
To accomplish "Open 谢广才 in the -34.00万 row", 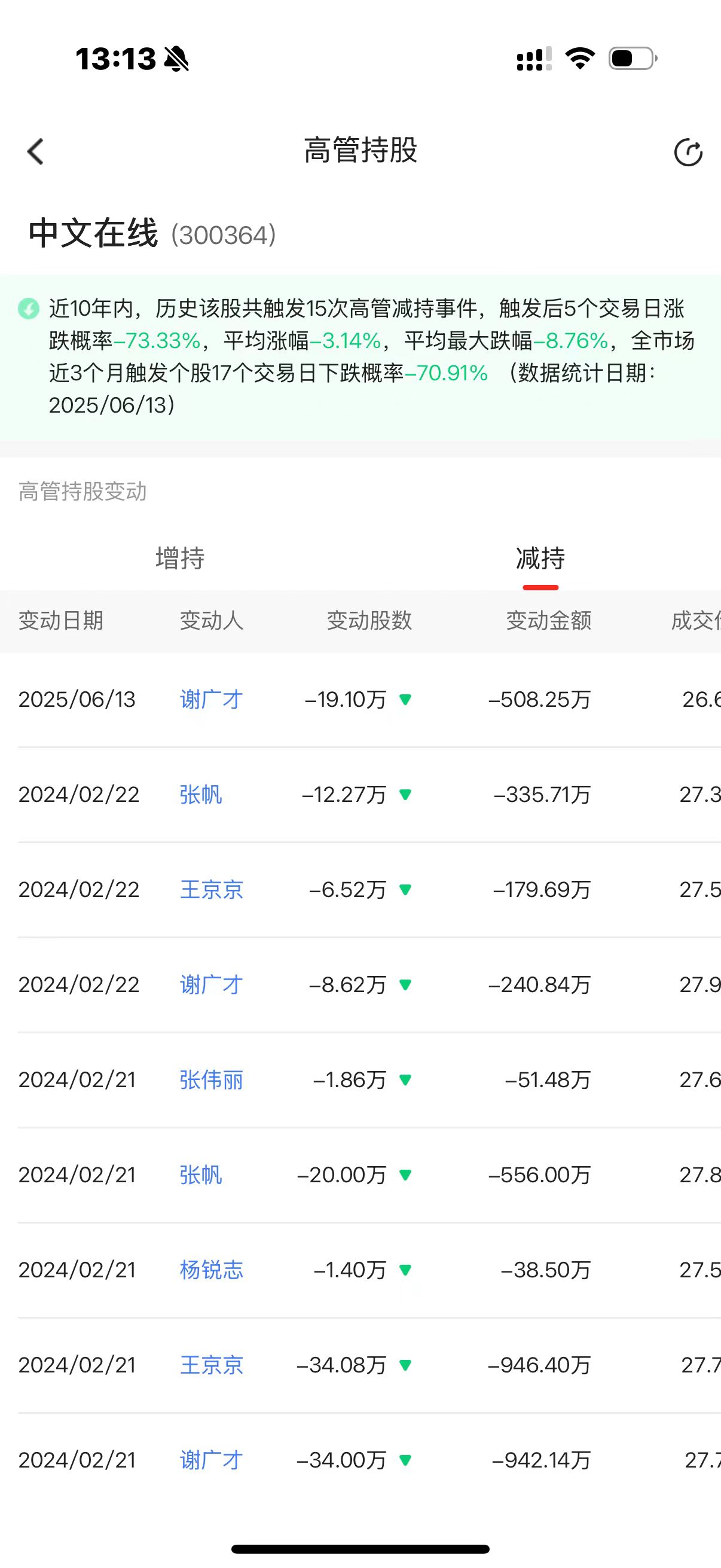I will pos(212,1460).
